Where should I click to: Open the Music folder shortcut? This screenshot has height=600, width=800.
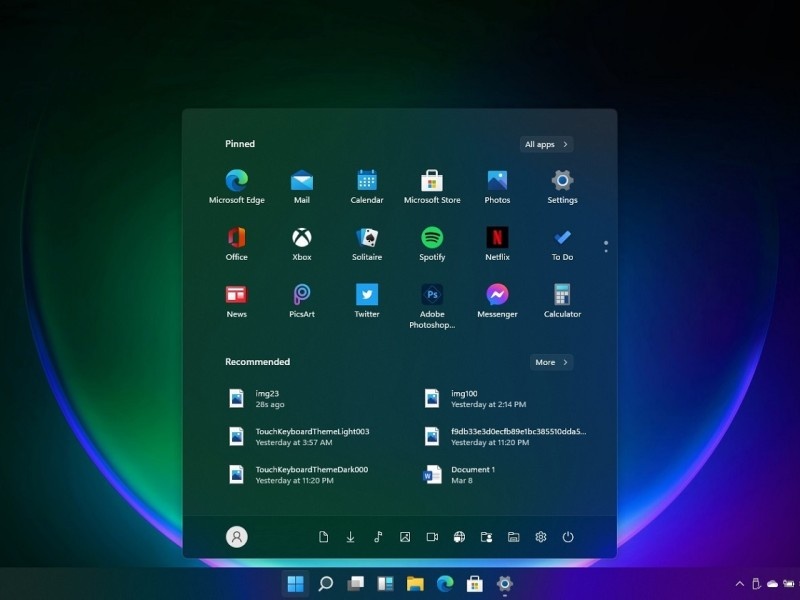point(377,537)
